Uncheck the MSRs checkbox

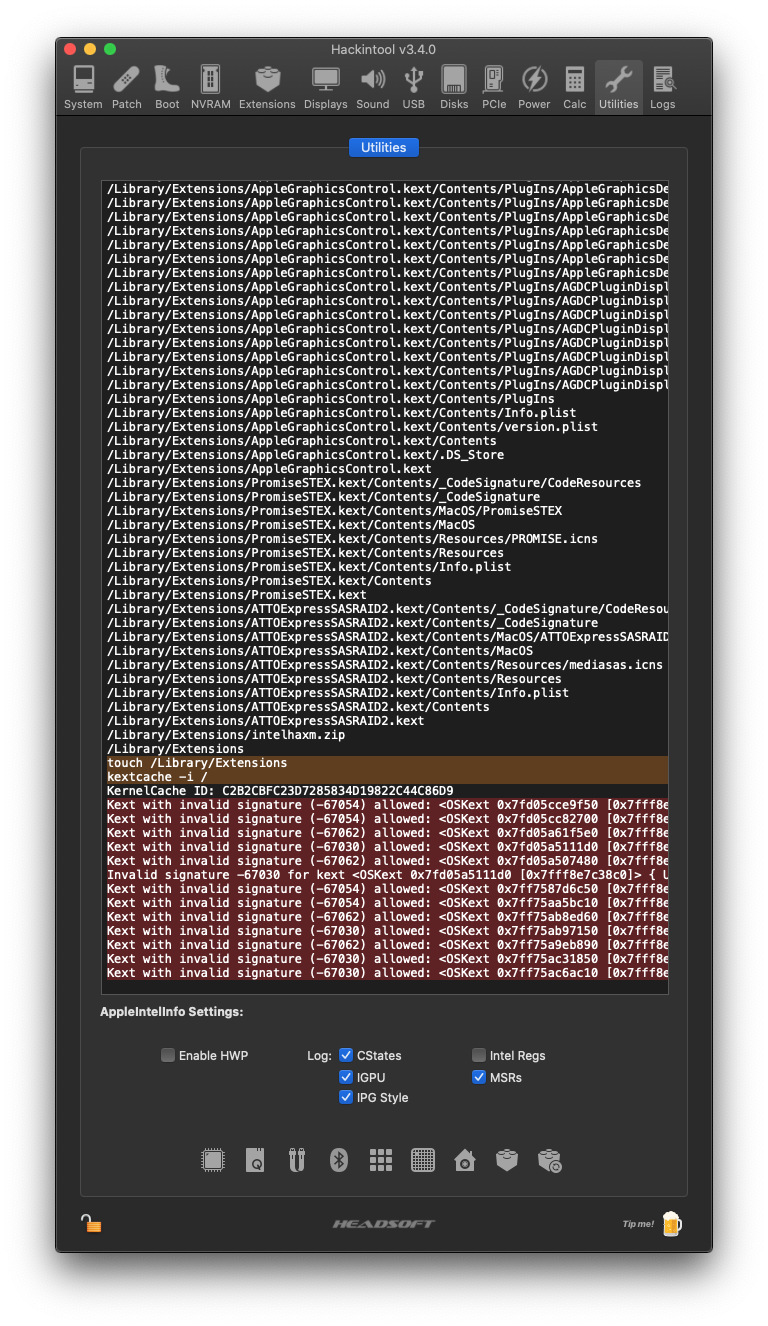pyautogui.click(x=479, y=1077)
